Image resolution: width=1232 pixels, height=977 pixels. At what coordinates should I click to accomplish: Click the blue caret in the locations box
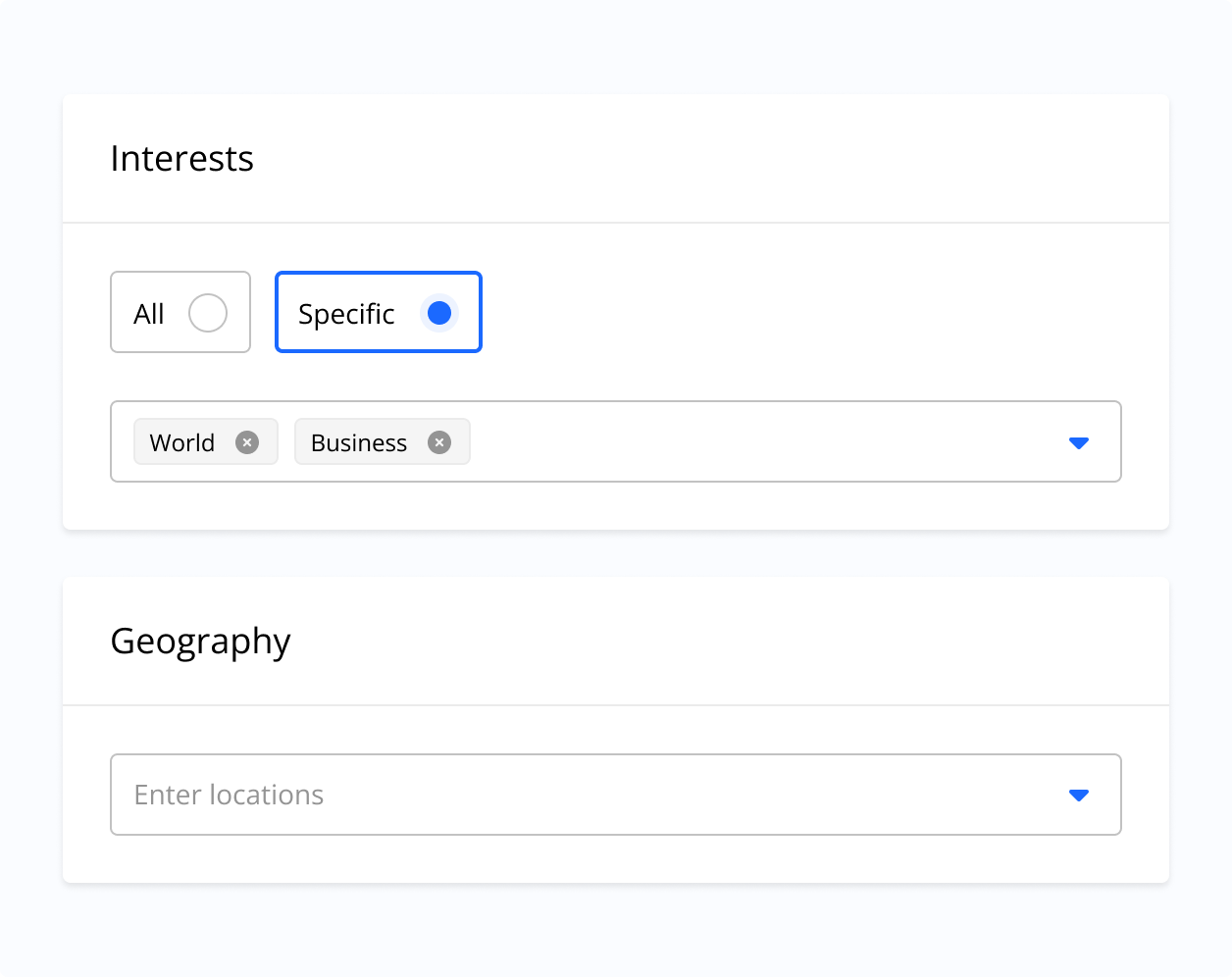[x=1079, y=795]
